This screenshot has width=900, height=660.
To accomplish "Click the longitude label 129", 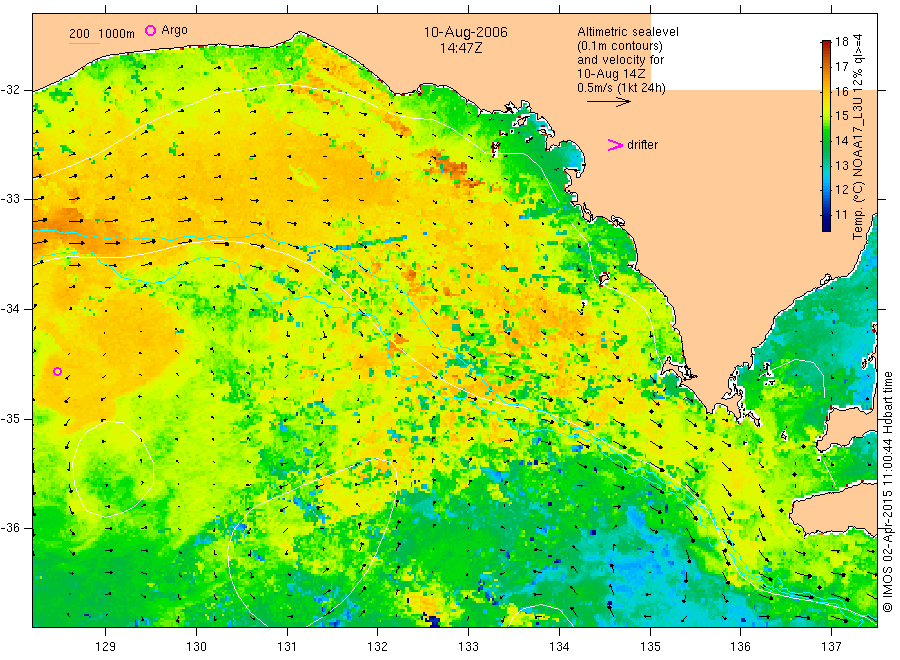I will (x=106, y=646).
